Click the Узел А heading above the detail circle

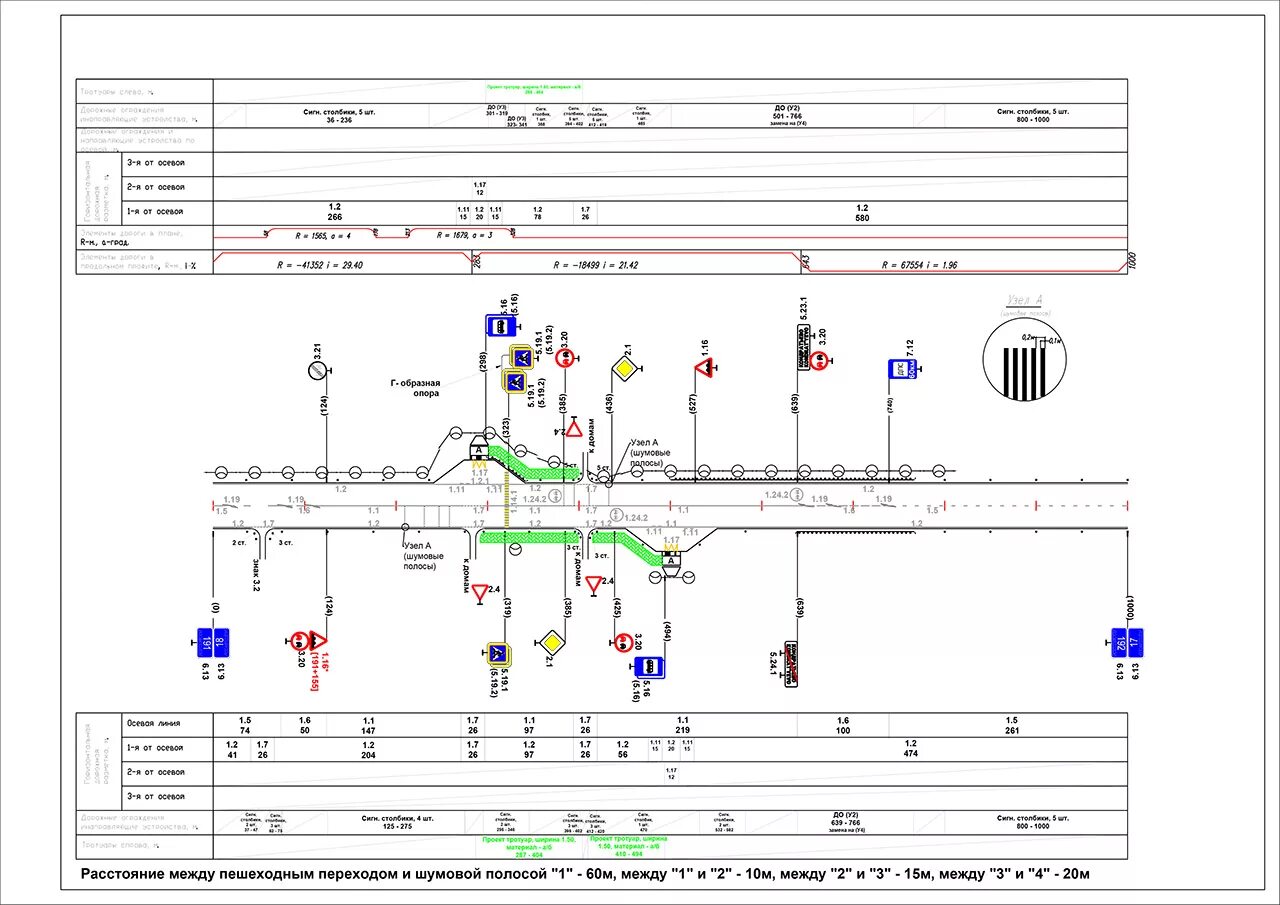click(x=1026, y=300)
